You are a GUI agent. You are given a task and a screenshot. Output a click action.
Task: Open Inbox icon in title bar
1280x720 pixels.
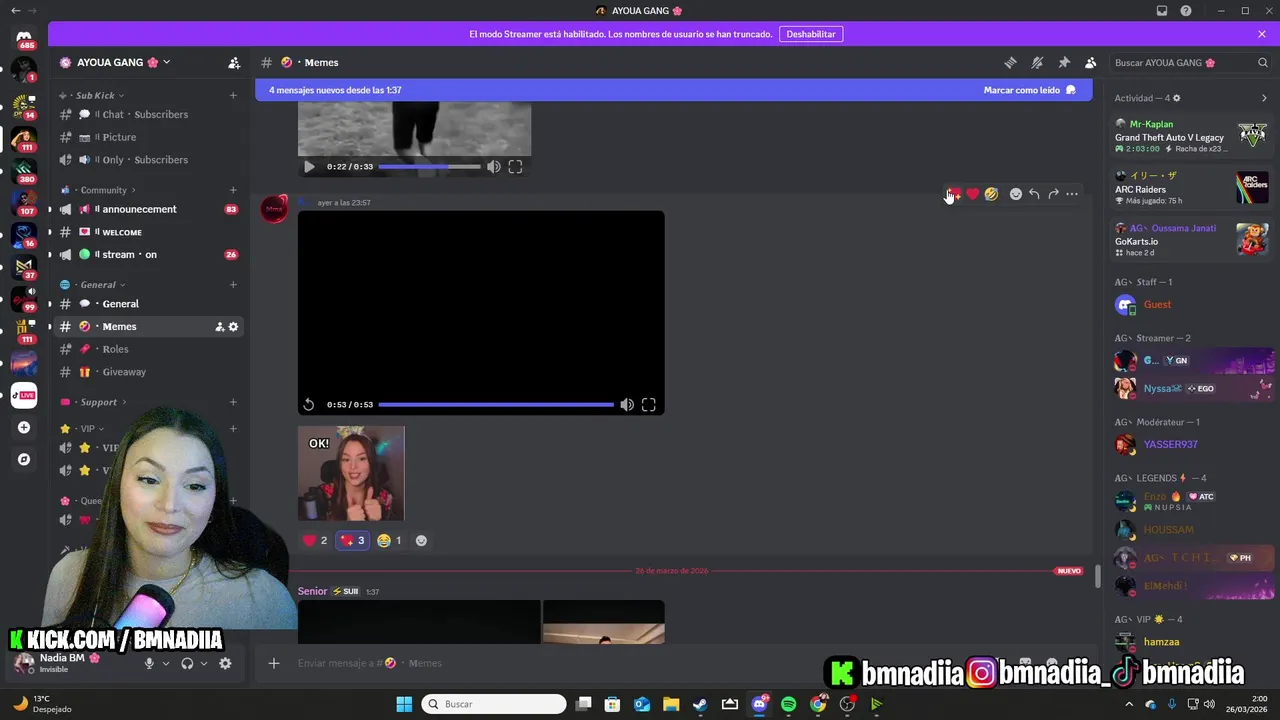1162,10
